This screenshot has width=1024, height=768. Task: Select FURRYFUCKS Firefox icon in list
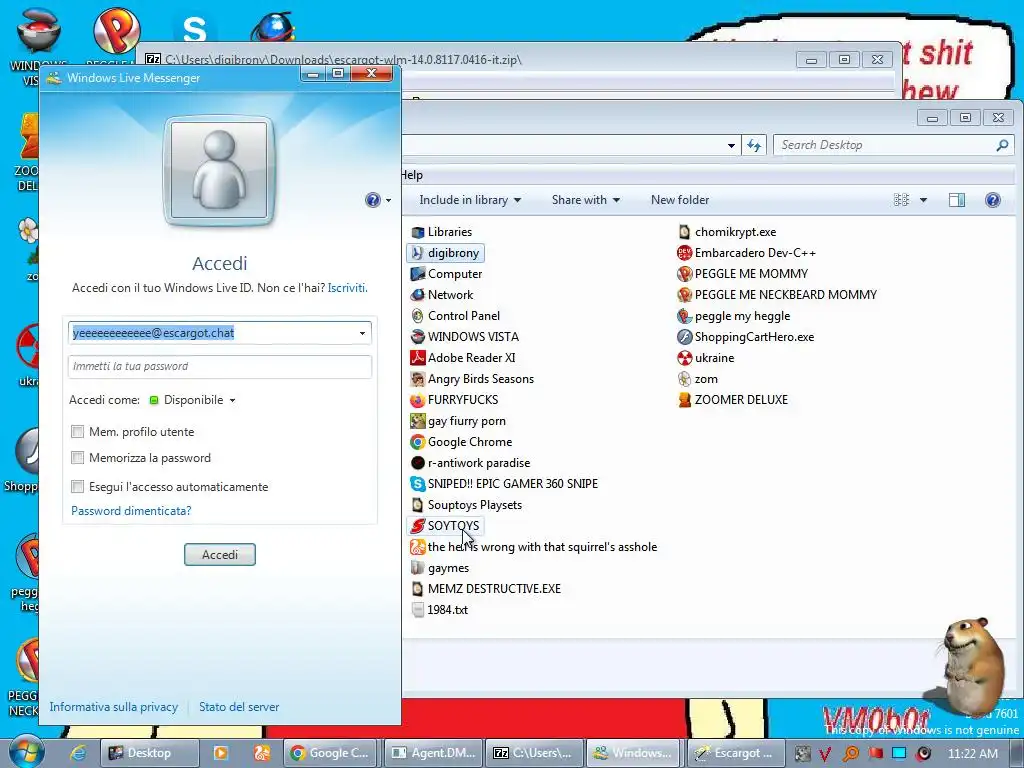tap(418, 400)
